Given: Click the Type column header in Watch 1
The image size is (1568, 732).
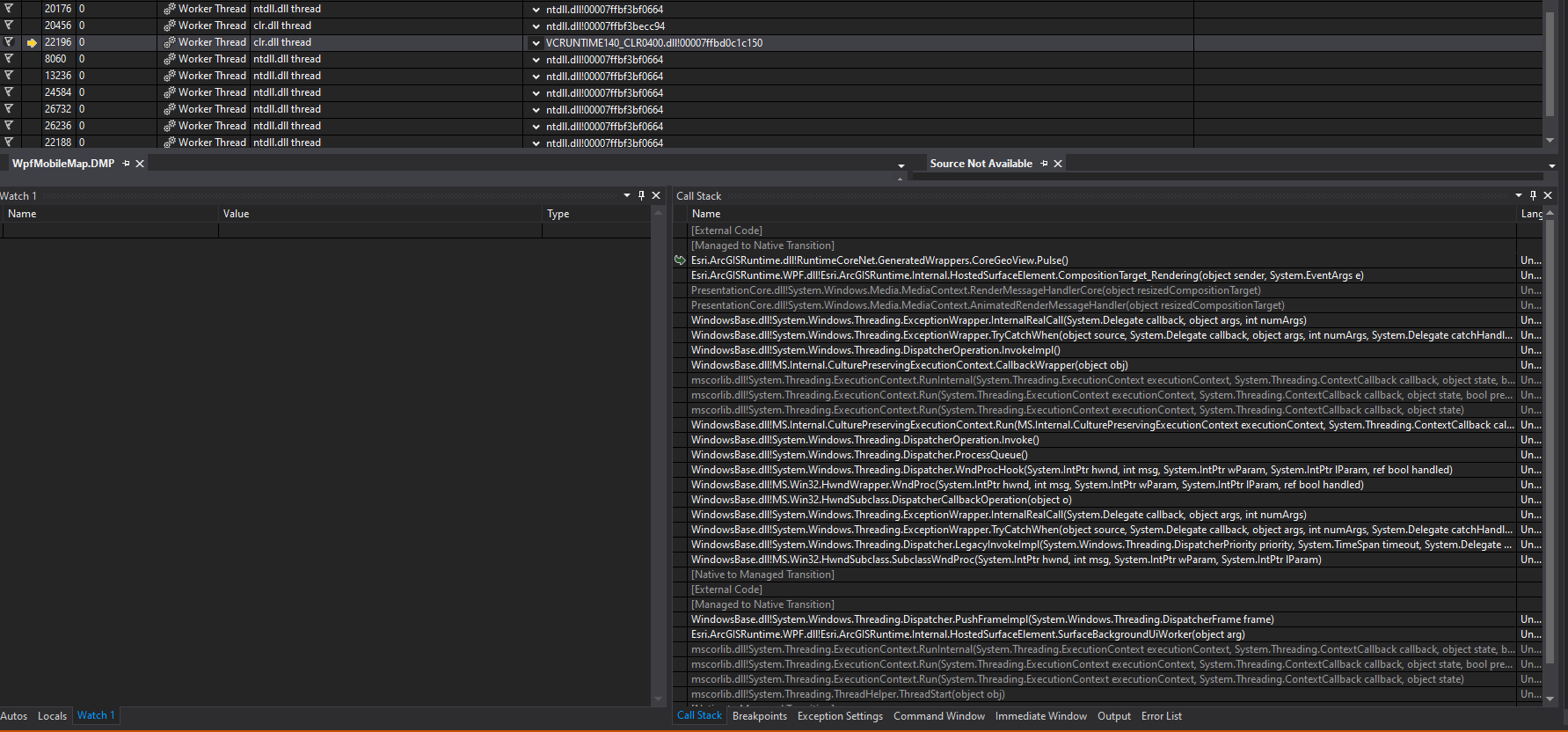Looking at the screenshot, I should tap(596, 214).
